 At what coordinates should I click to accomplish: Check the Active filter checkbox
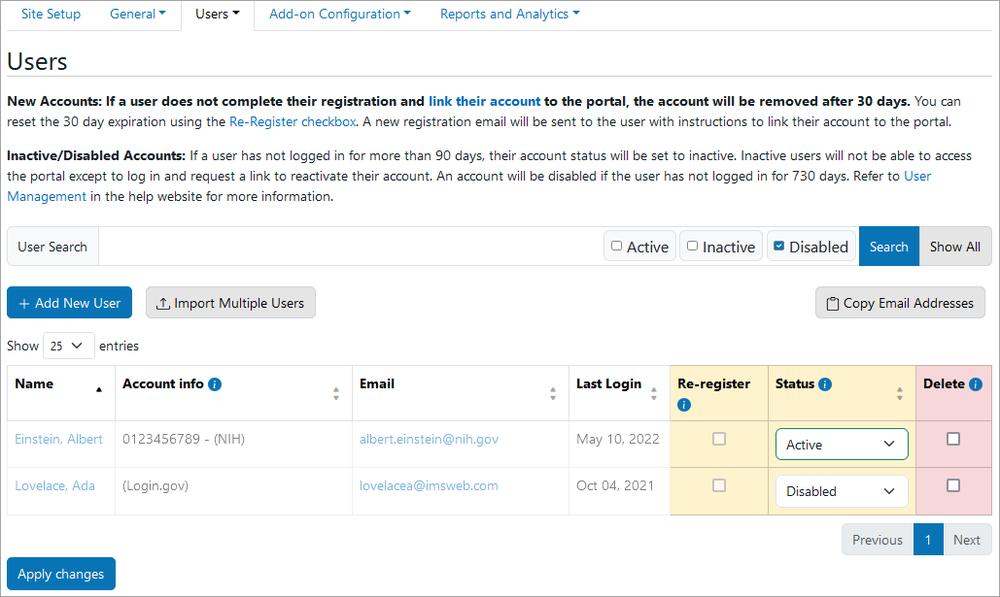616,246
